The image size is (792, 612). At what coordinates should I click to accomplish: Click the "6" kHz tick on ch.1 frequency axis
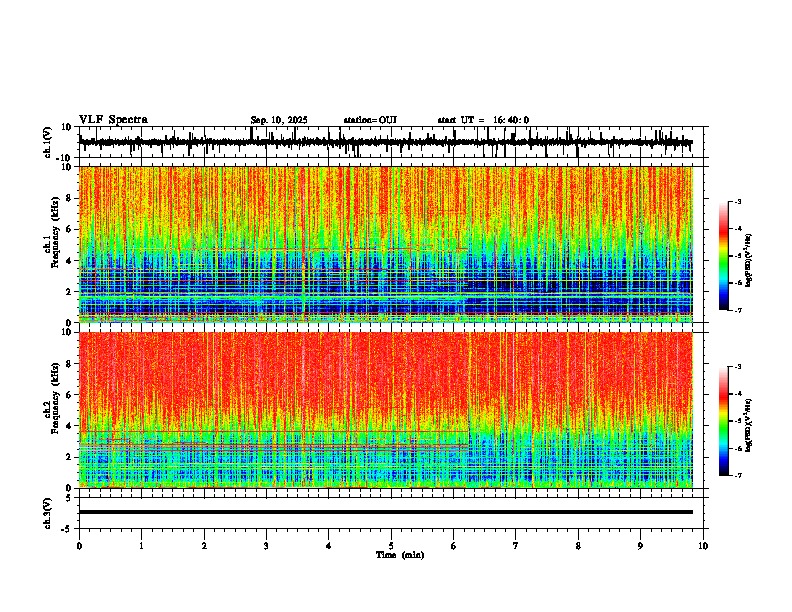pos(70,229)
